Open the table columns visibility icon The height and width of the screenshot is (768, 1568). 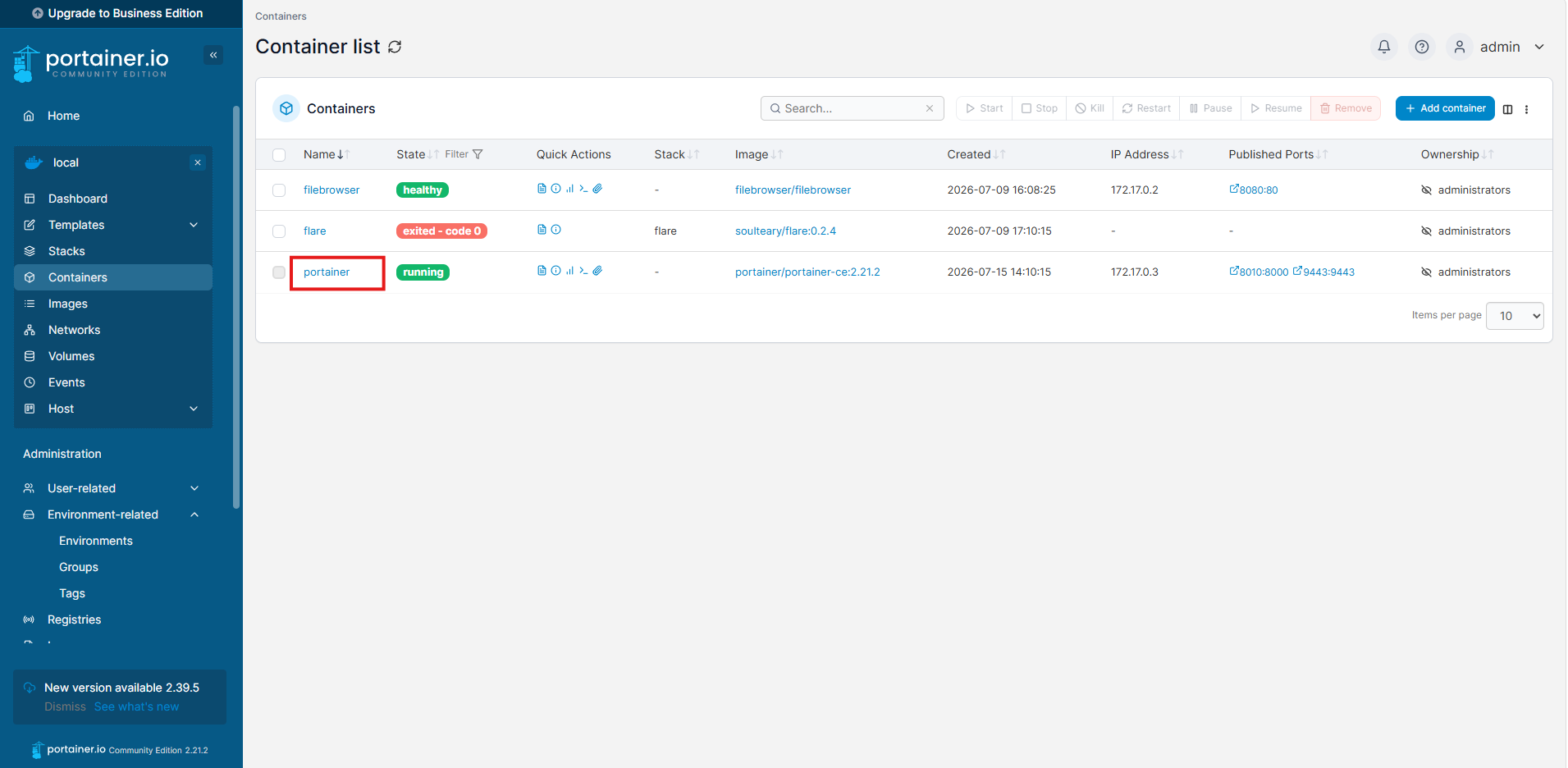tap(1507, 109)
